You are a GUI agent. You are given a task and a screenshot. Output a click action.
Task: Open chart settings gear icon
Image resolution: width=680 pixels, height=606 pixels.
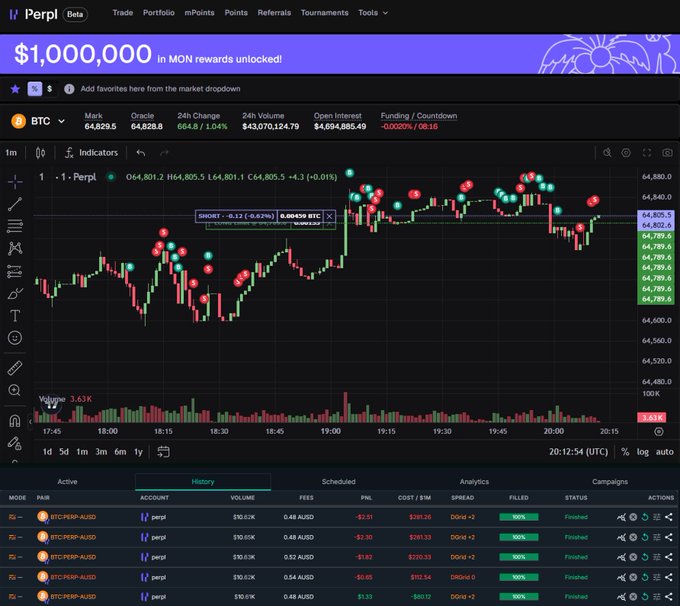[626, 153]
